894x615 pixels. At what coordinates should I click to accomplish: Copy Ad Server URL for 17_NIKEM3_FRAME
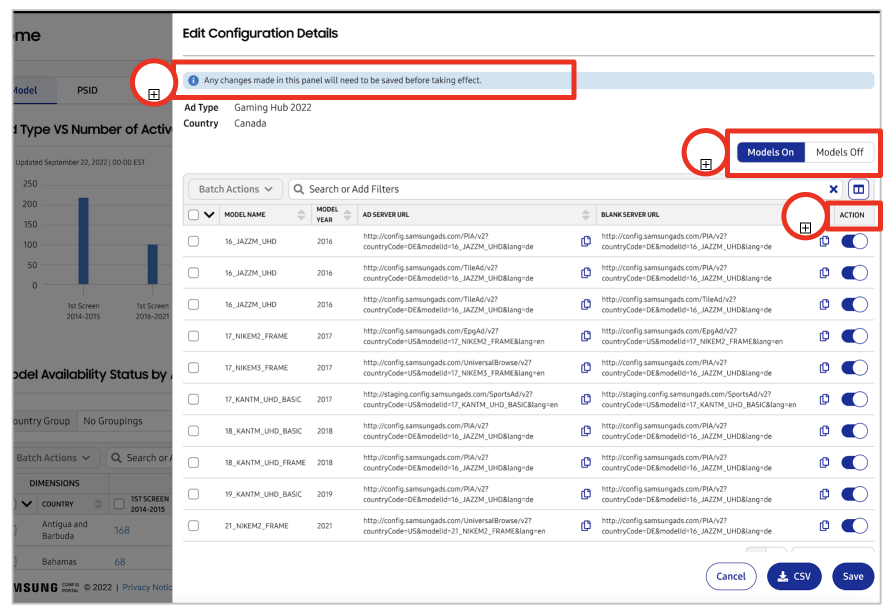pyautogui.click(x=586, y=368)
